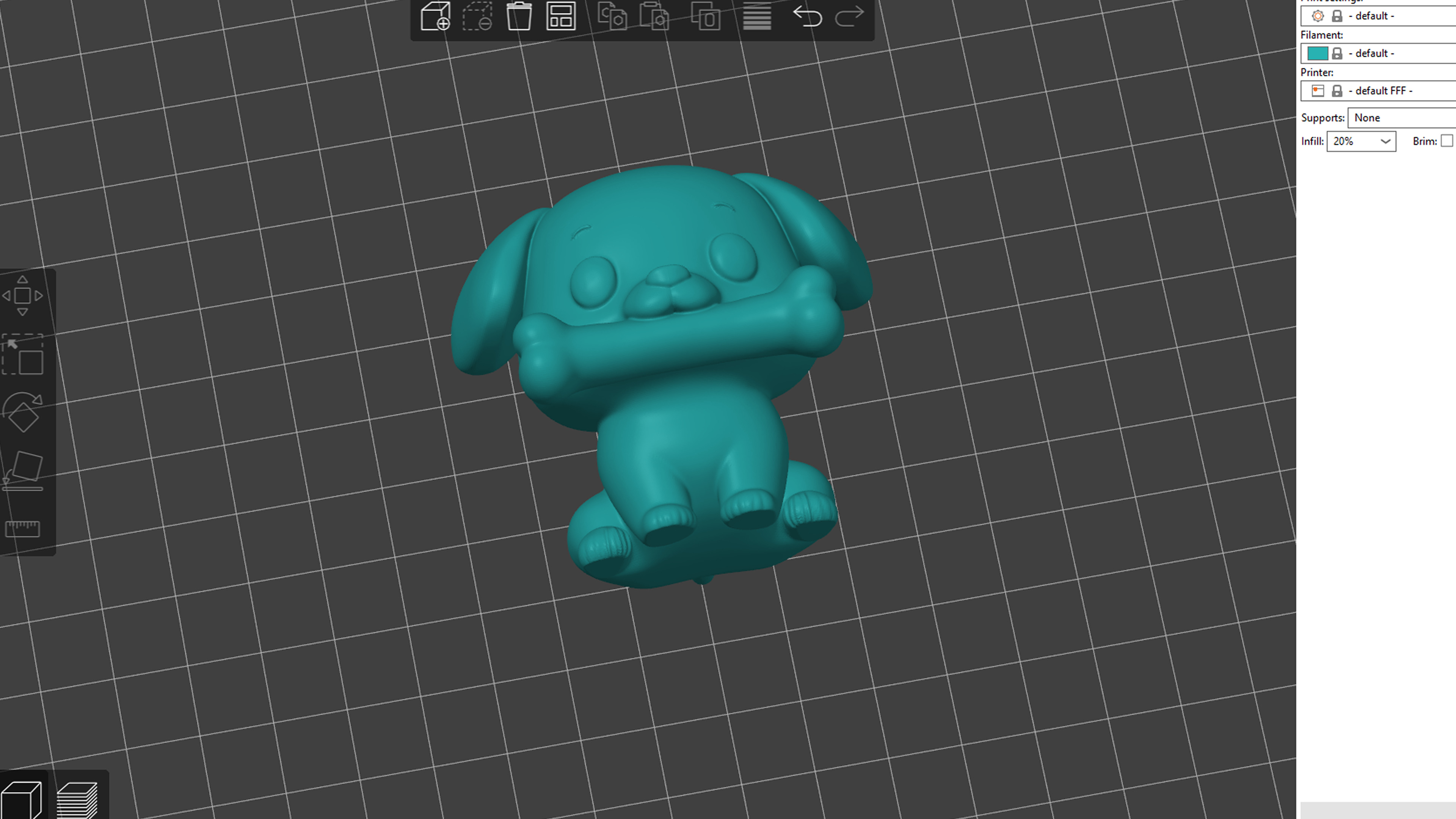This screenshot has width=1456, height=819.
Task: Click the Add instance icon
Action: pyautogui.click(x=706, y=16)
